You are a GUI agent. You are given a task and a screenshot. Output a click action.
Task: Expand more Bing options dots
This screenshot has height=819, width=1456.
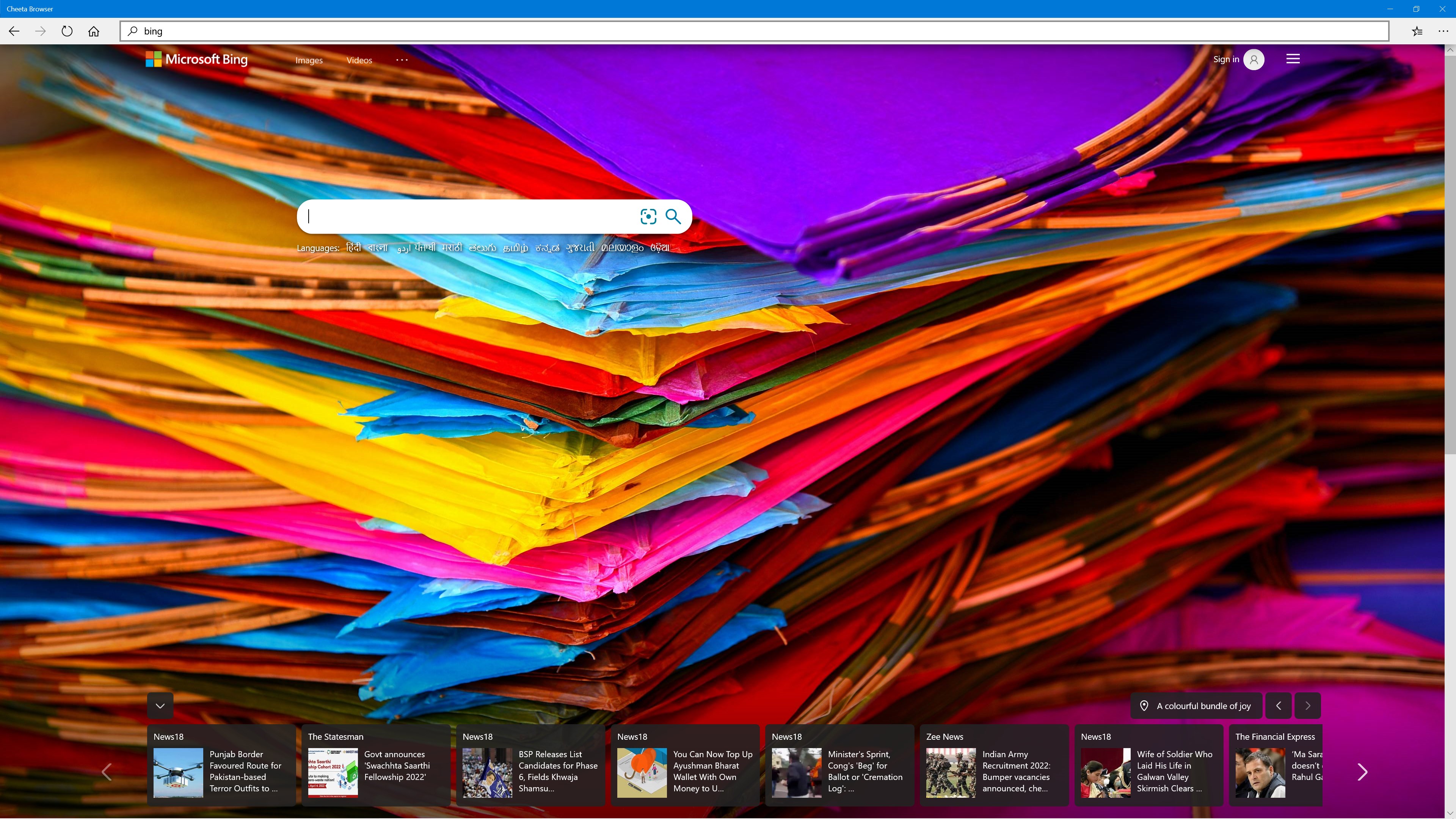[402, 60]
